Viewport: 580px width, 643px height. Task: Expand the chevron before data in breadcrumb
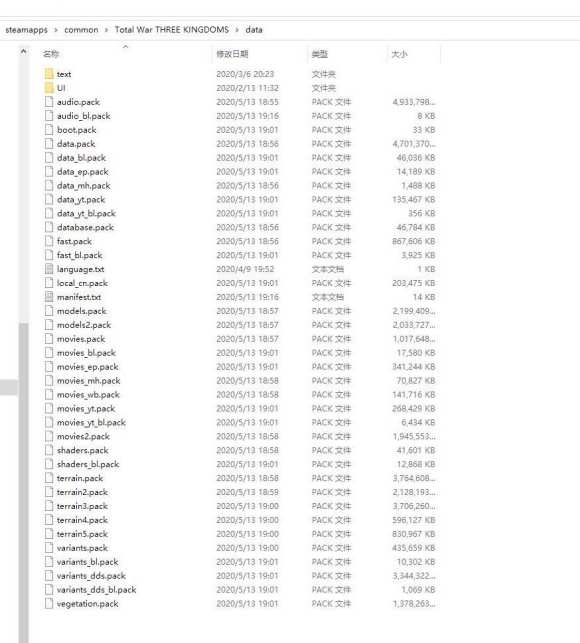coord(237,30)
